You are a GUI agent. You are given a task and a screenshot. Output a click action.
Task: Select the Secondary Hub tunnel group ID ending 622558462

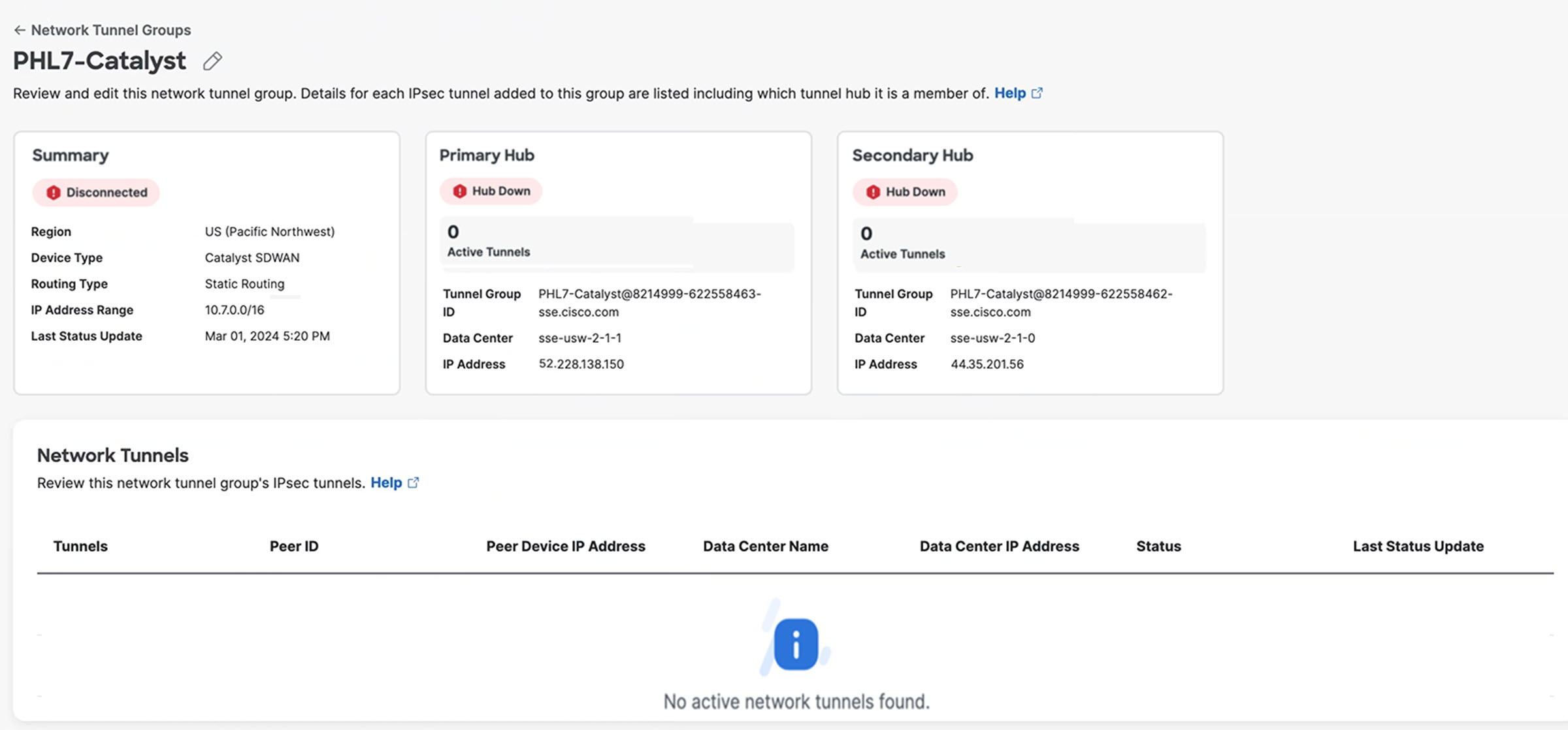[x=1061, y=302]
